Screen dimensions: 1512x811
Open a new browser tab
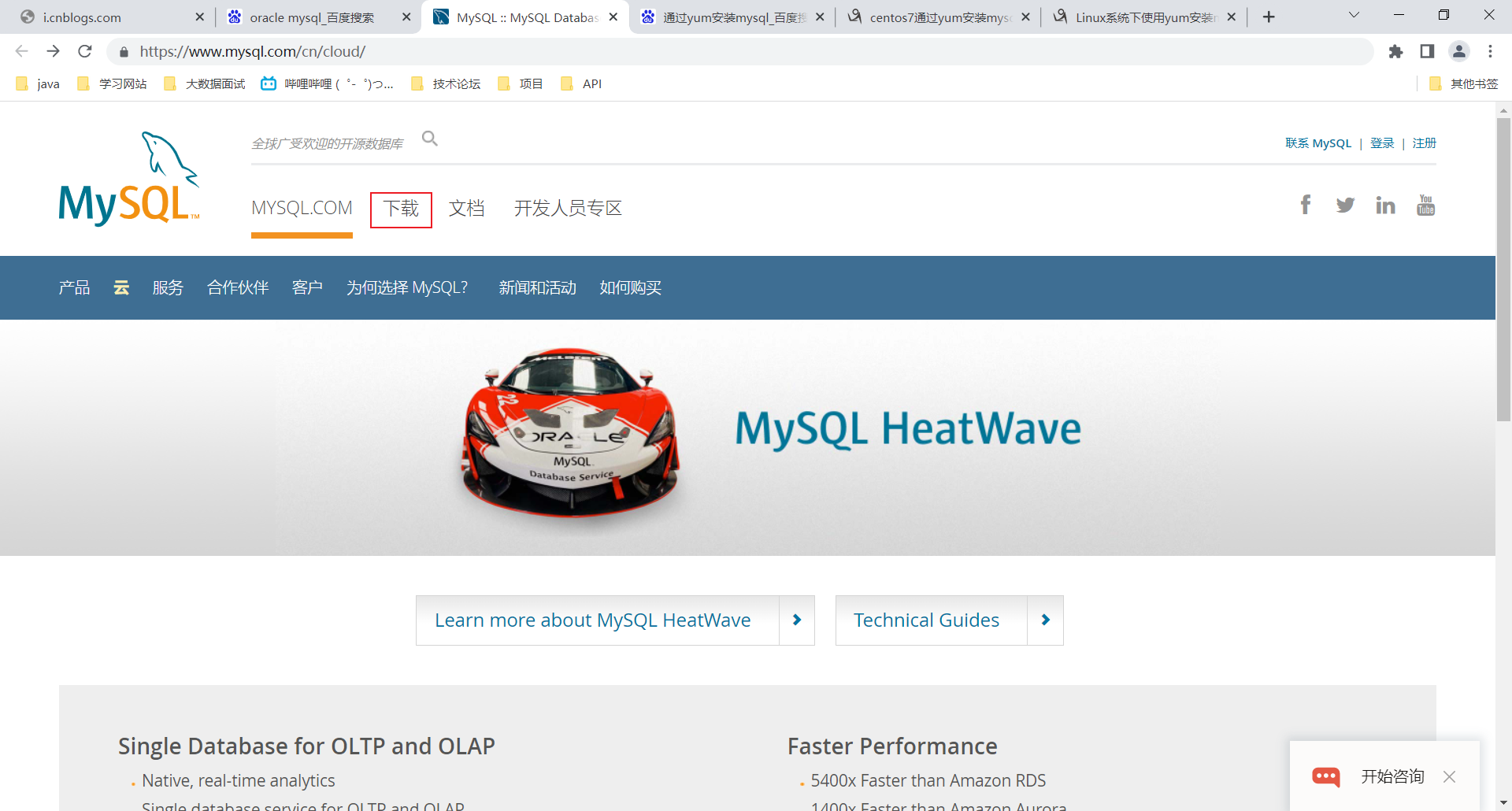(1269, 17)
